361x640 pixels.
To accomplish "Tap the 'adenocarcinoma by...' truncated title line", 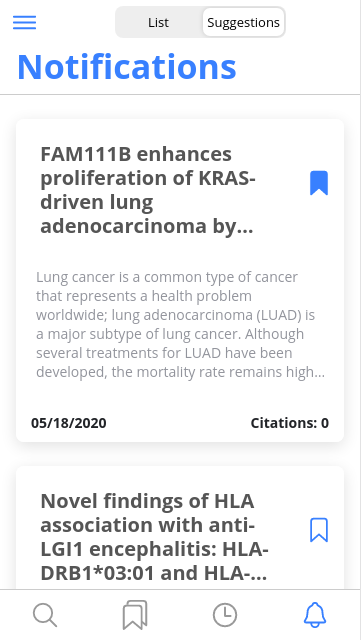I will tap(147, 226).
